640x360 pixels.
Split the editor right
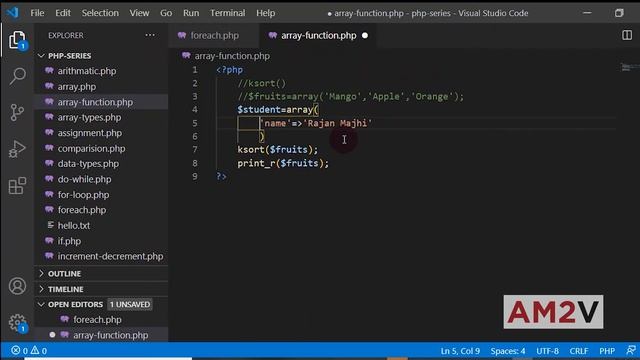click(x=627, y=36)
